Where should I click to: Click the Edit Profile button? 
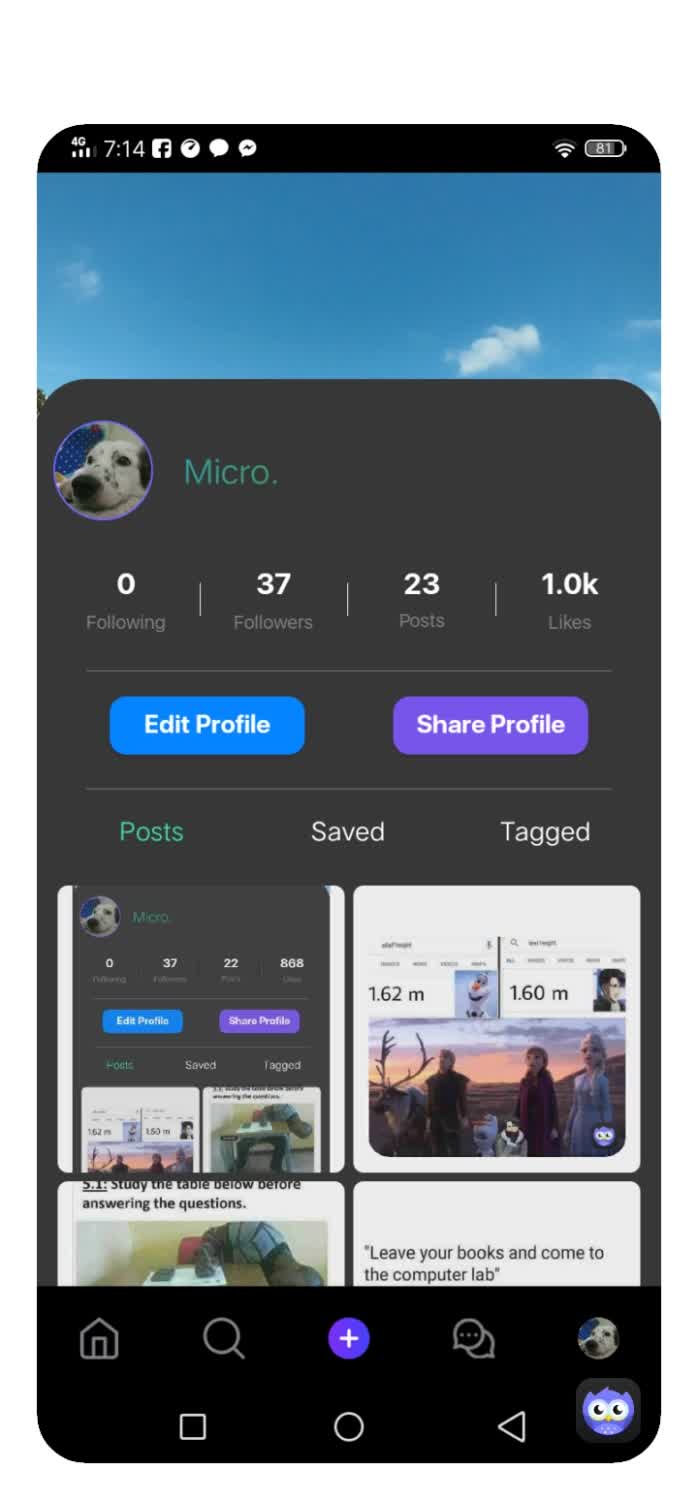click(207, 725)
